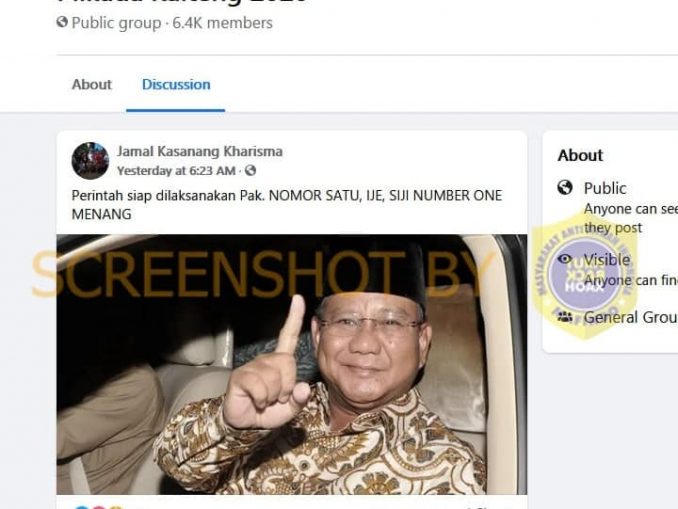Open the Jamal Kasanang Kharisma author name link
678x509 pixels.
200,151
